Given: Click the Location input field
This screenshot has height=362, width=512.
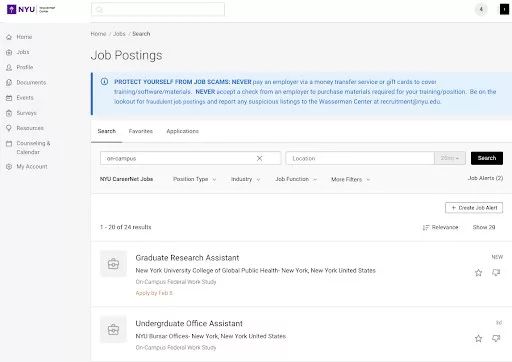Looking at the screenshot, I should click(x=360, y=158).
